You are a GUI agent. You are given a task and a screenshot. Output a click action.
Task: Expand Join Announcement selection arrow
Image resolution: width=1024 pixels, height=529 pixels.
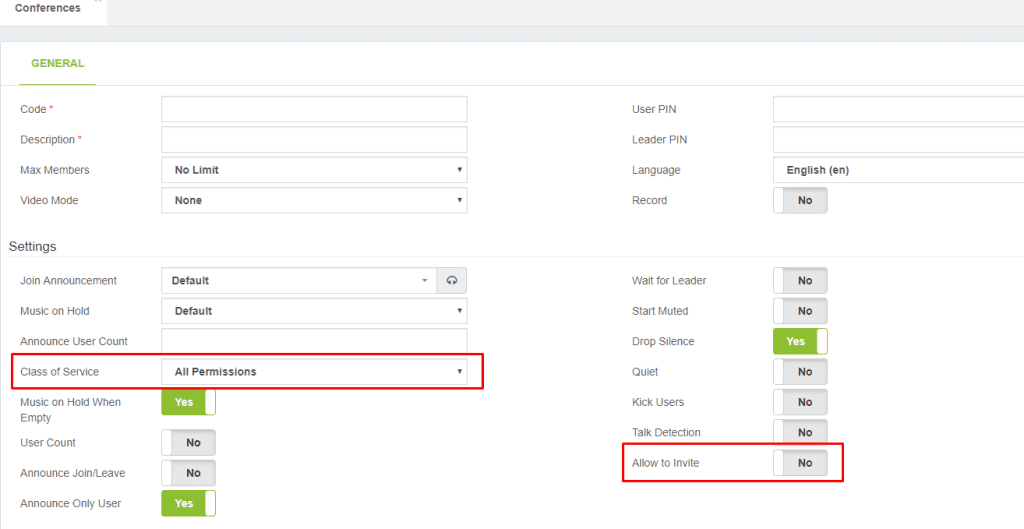tap(424, 281)
